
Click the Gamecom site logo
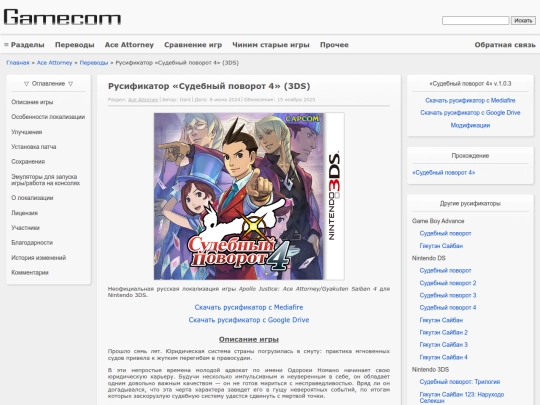(x=62, y=17)
